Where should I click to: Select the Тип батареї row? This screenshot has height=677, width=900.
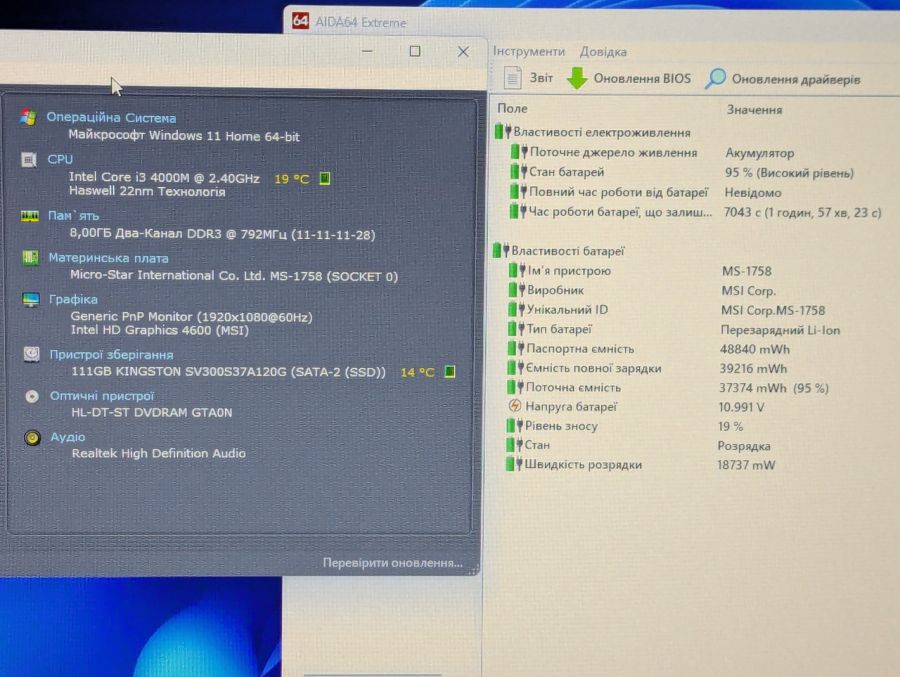pos(673,330)
